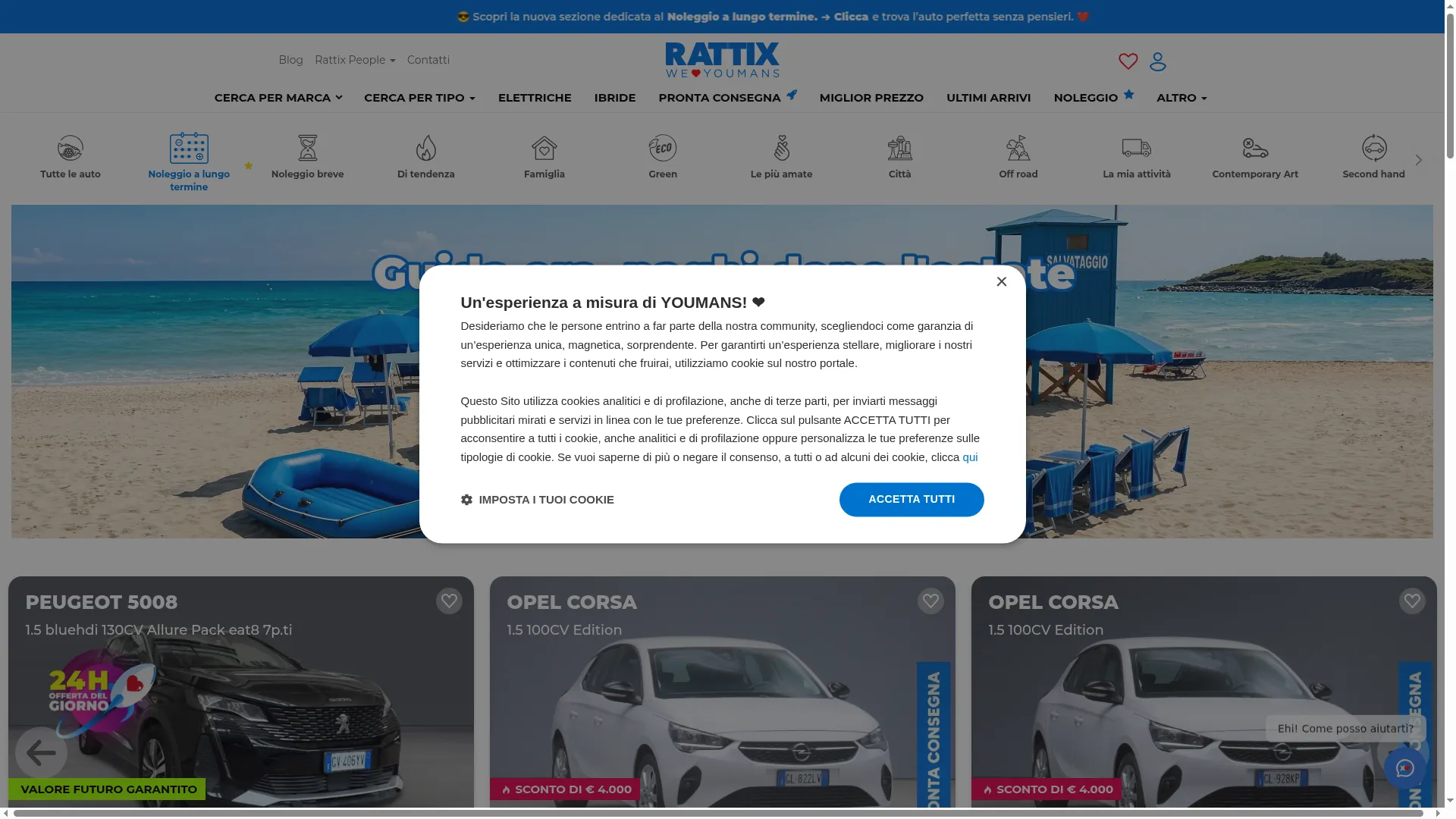The height and width of the screenshot is (819, 1456).
Task: Open the live chat bubble icon
Action: [x=1405, y=768]
